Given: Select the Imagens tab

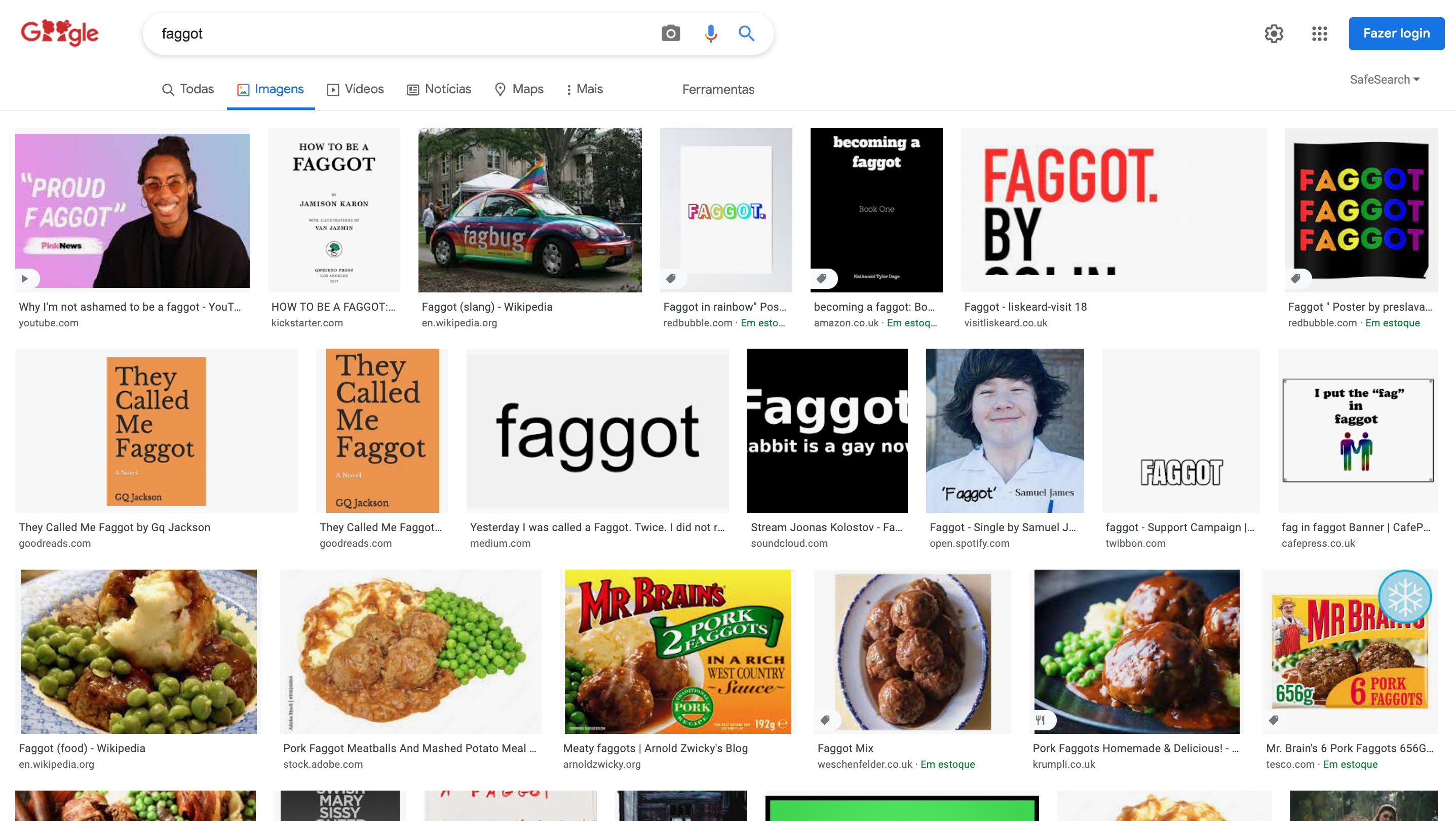Looking at the screenshot, I should pos(270,89).
